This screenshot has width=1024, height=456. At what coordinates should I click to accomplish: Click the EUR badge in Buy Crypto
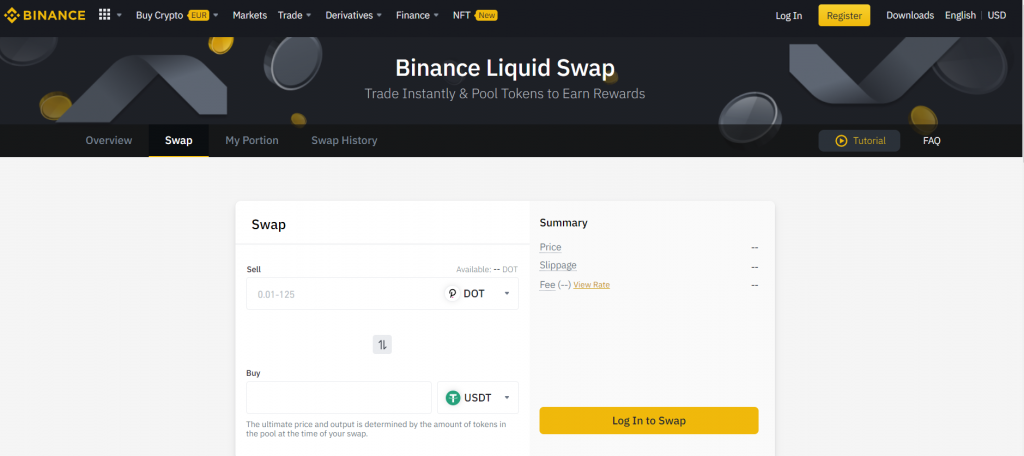(x=199, y=15)
